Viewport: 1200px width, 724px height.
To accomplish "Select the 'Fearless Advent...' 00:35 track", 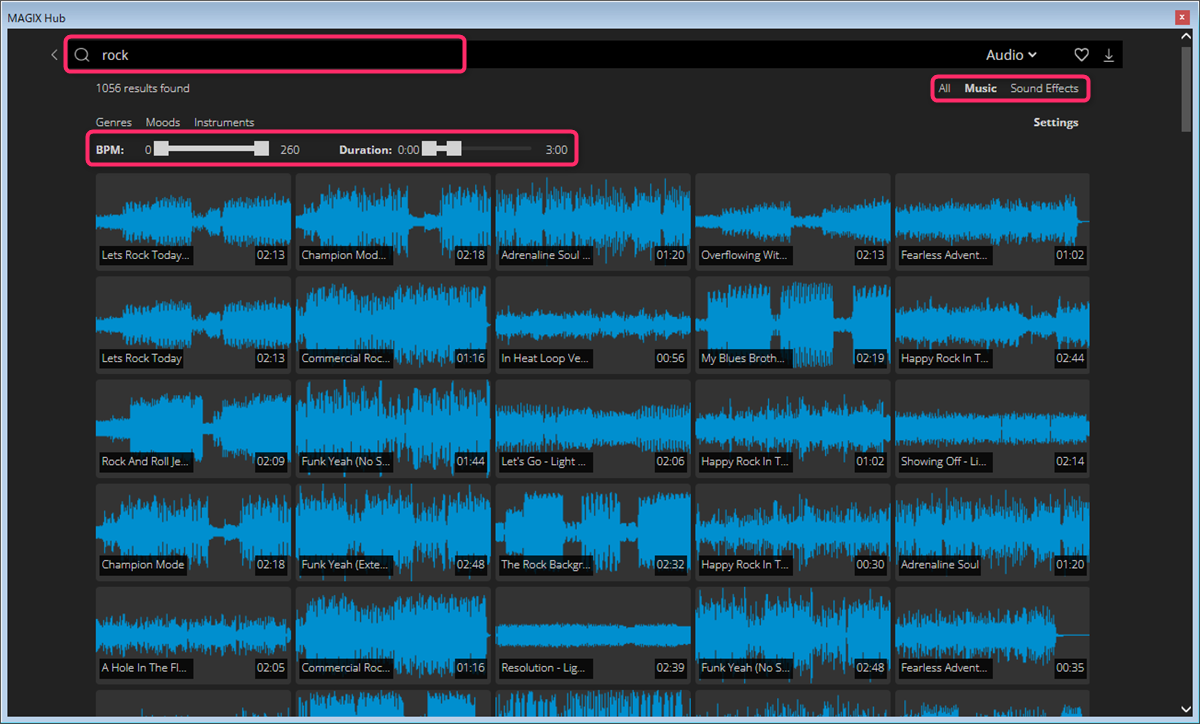I will pos(993,634).
